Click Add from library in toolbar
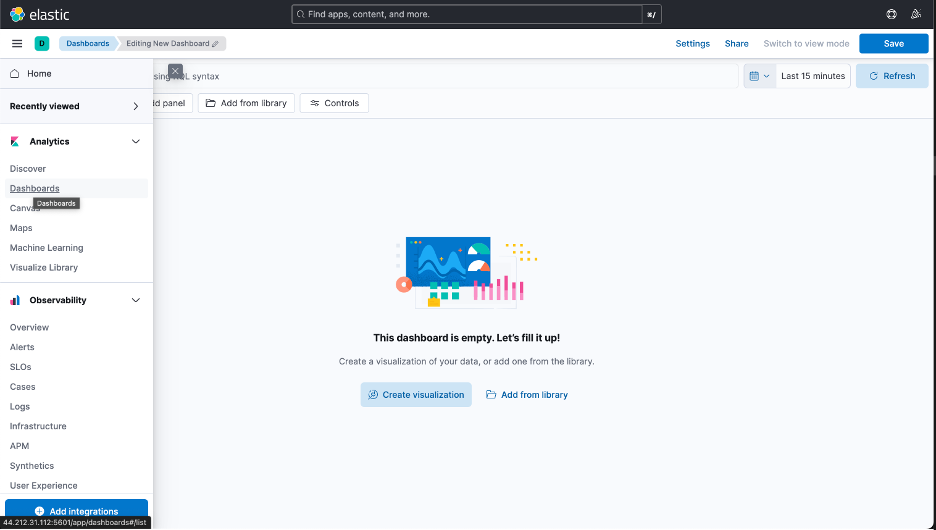 coord(246,103)
